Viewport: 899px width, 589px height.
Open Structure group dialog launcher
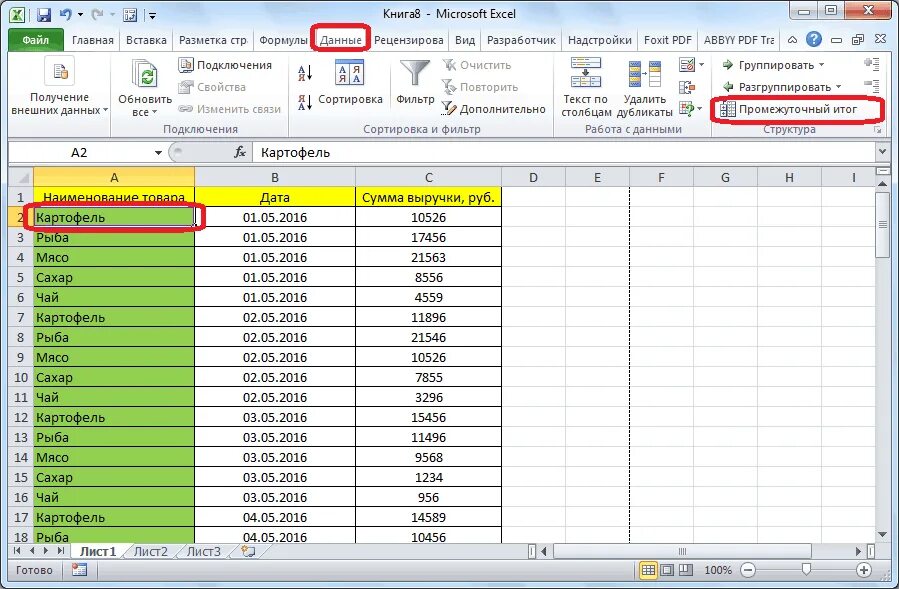(x=878, y=130)
